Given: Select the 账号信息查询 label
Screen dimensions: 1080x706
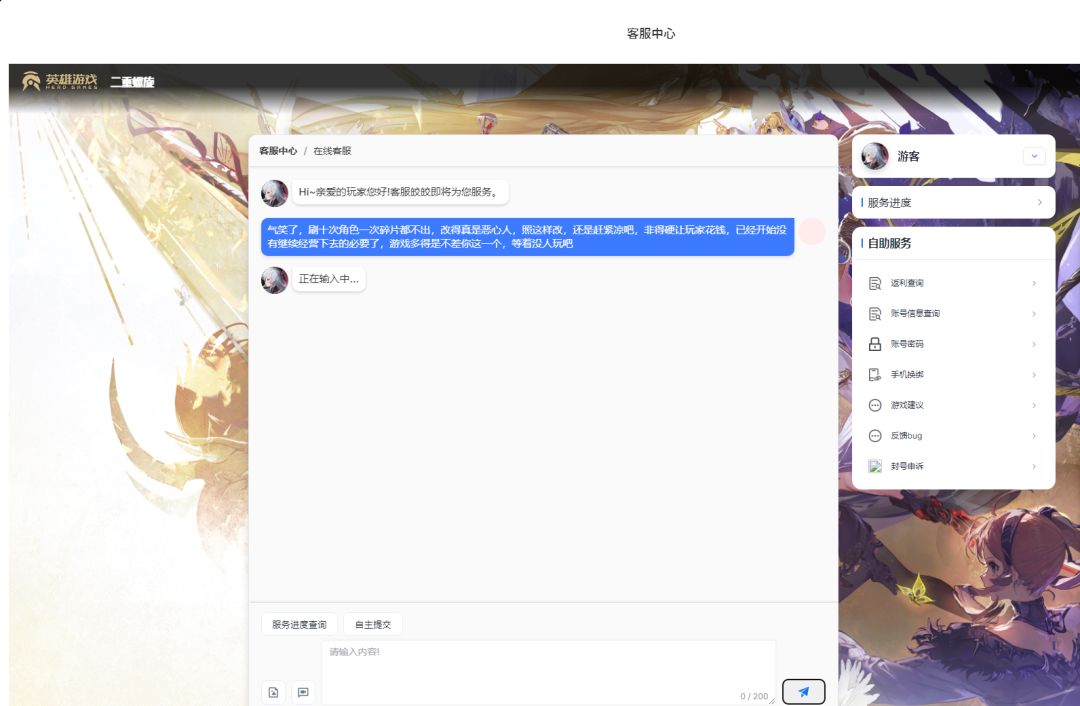Looking at the screenshot, I should tap(915, 313).
